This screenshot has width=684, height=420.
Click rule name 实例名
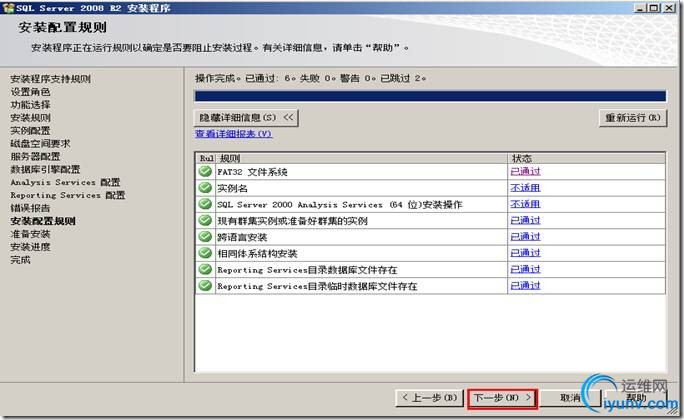(232, 188)
